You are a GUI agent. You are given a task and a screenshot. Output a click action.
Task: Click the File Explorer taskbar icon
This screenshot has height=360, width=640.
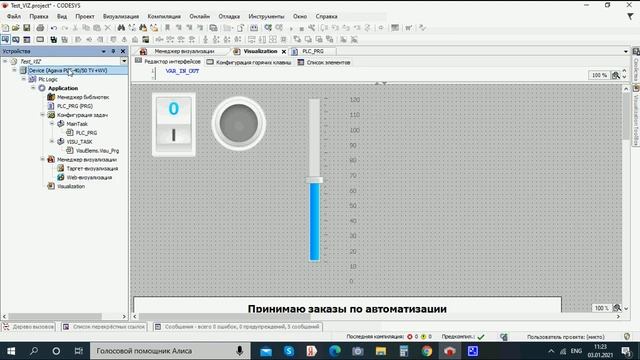point(381,351)
